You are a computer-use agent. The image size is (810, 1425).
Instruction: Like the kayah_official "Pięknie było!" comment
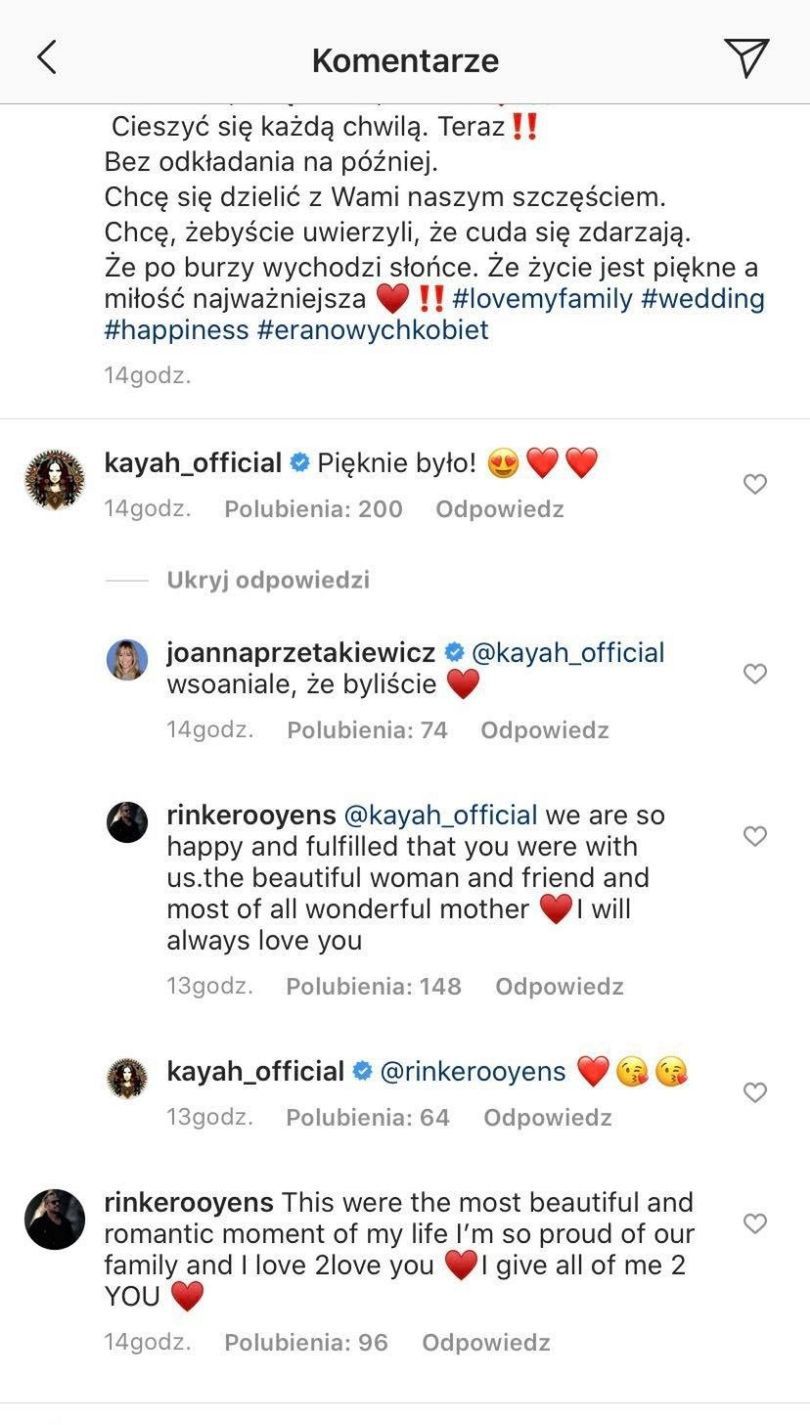tap(755, 485)
